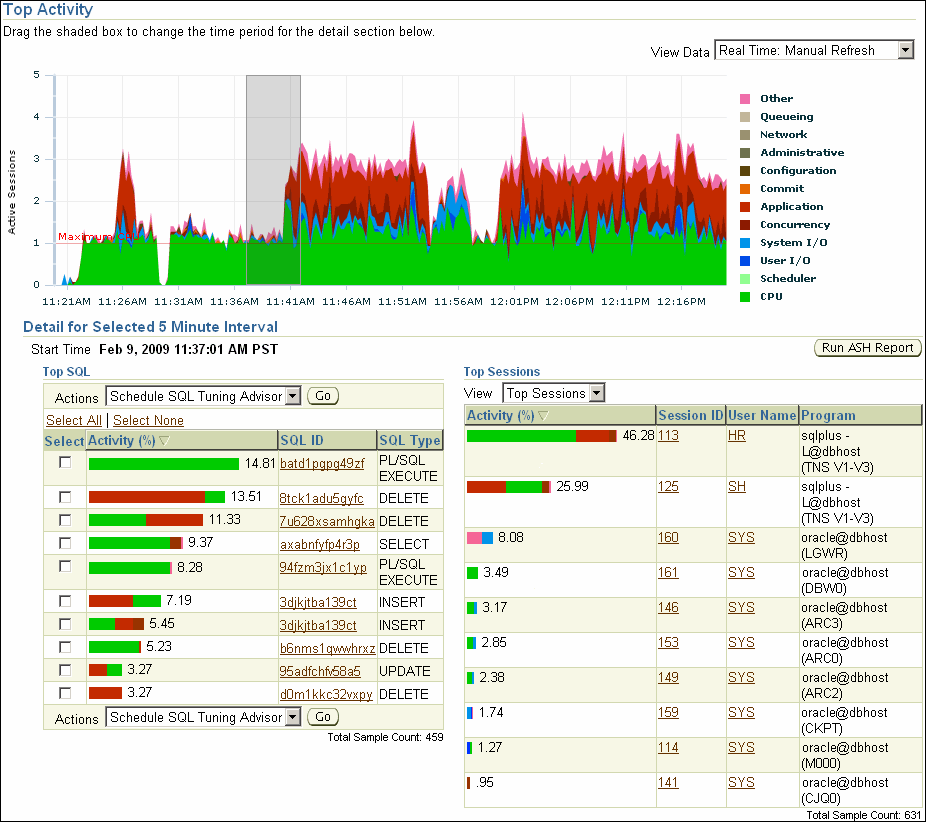Click the Application legend color square

(x=745, y=207)
